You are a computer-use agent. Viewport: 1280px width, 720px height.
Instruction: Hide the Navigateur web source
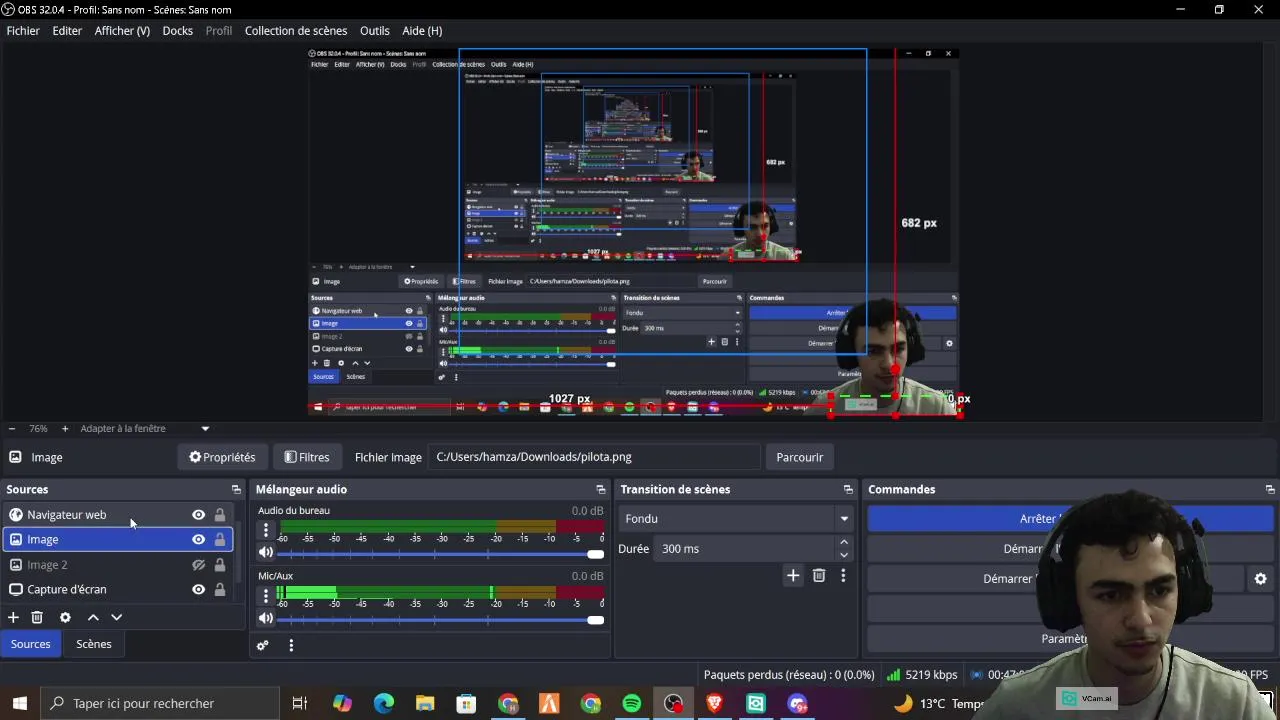198,515
